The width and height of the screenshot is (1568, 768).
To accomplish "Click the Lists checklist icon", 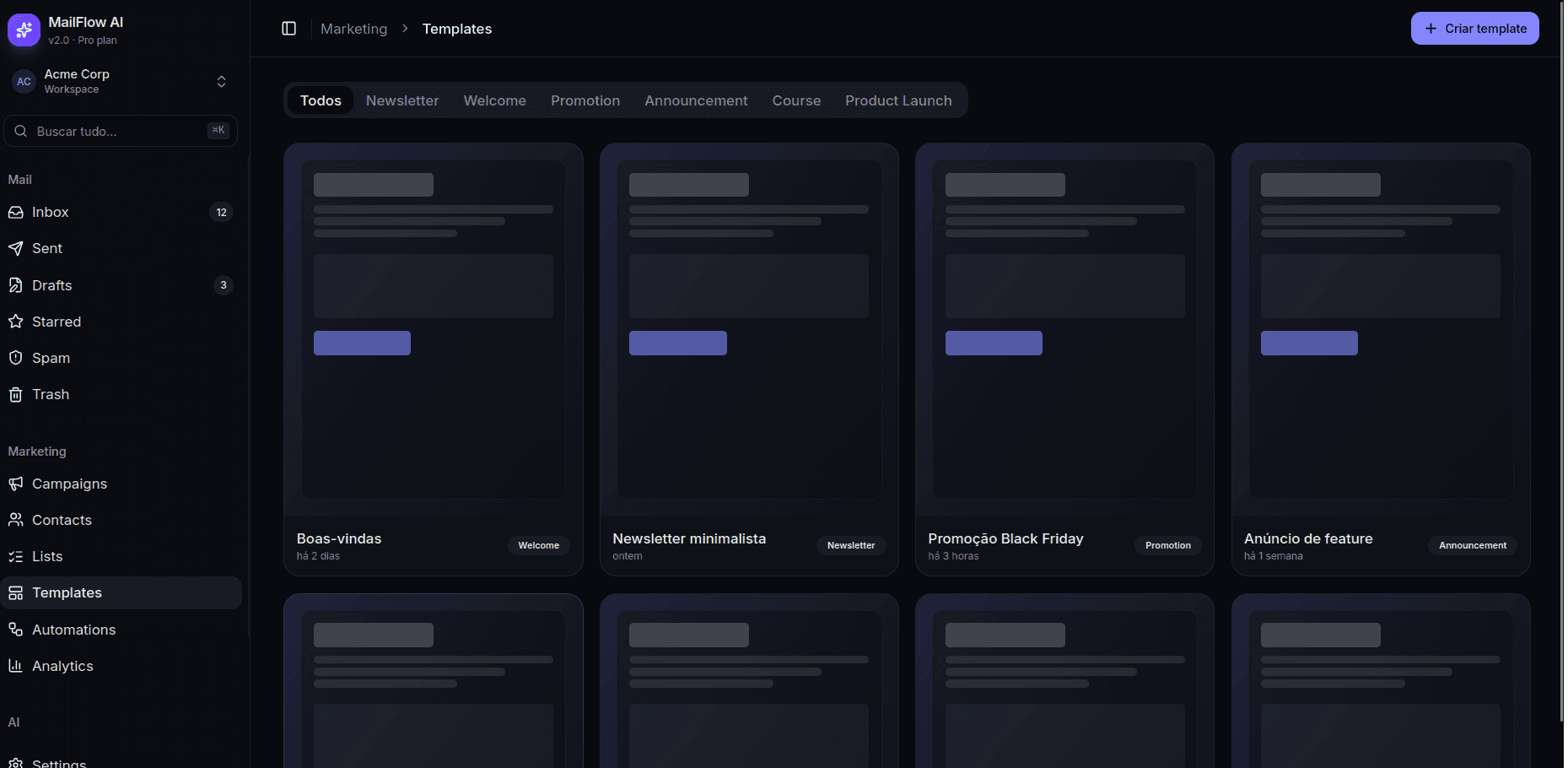I will 16,556.
